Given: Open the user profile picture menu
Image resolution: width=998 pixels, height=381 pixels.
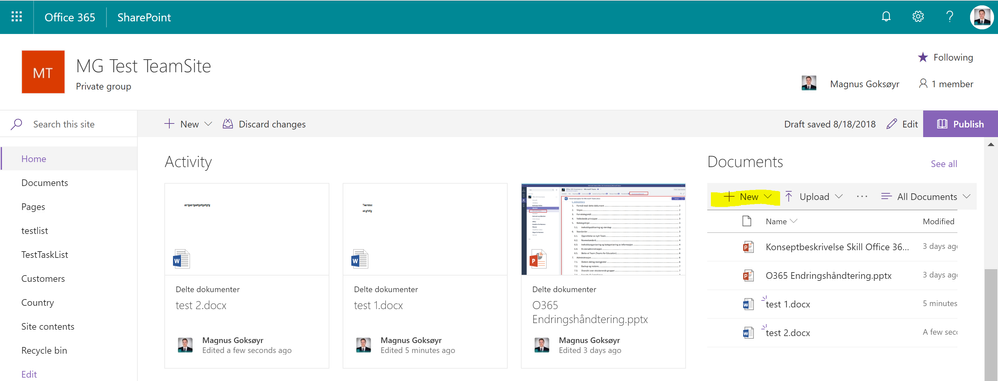Looking at the screenshot, I should [981, 17].
